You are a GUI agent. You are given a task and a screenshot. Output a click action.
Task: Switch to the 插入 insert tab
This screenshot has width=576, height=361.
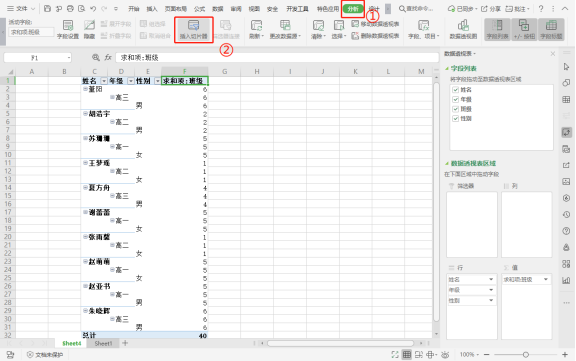click(152, 9)
